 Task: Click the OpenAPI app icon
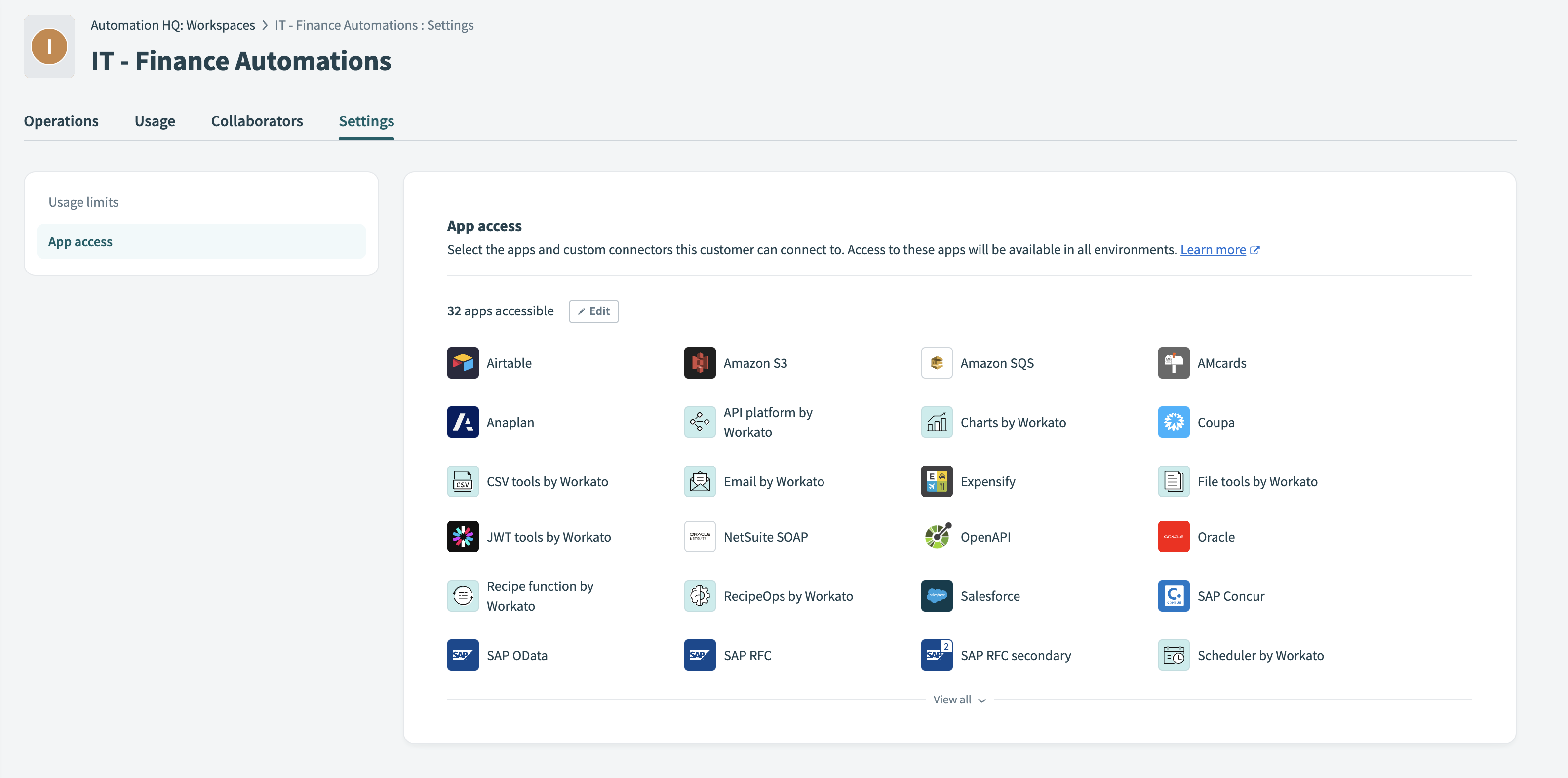coord(936,536)
